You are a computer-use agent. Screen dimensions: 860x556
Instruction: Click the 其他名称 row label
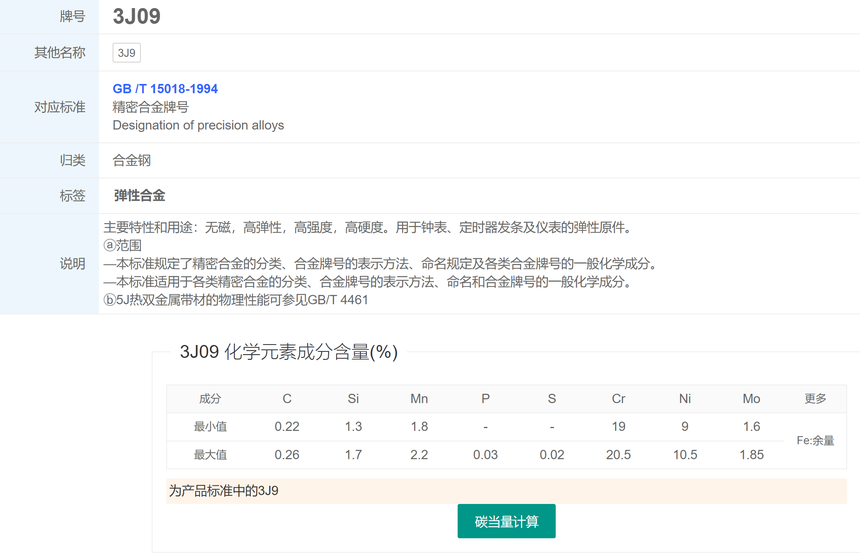pyautogui.click(x=60, y=53)
